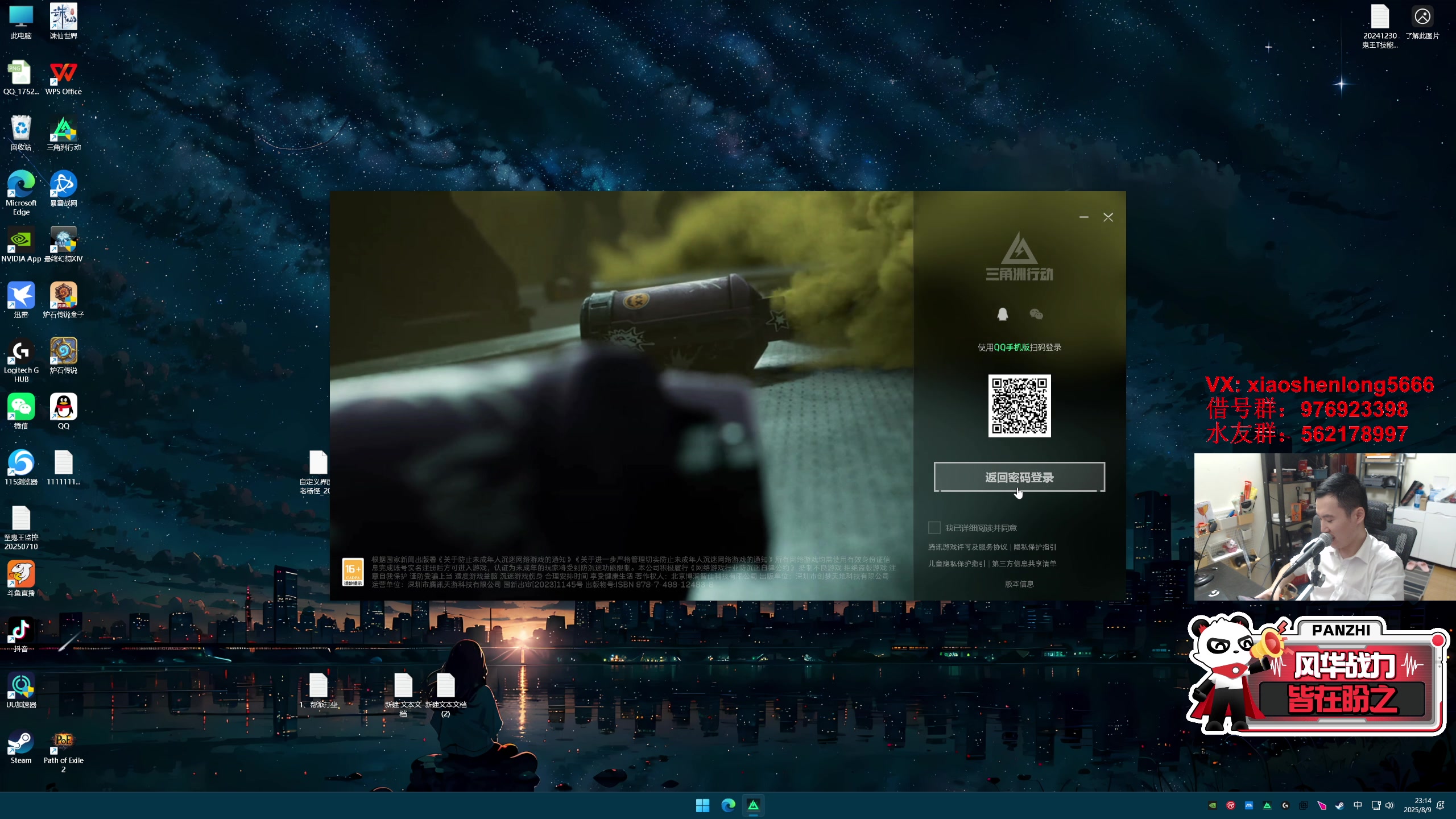Select the 20241230 鬼王T技能 file icon
This screenshot has height=819, width=1456.
click(1380, 26)
